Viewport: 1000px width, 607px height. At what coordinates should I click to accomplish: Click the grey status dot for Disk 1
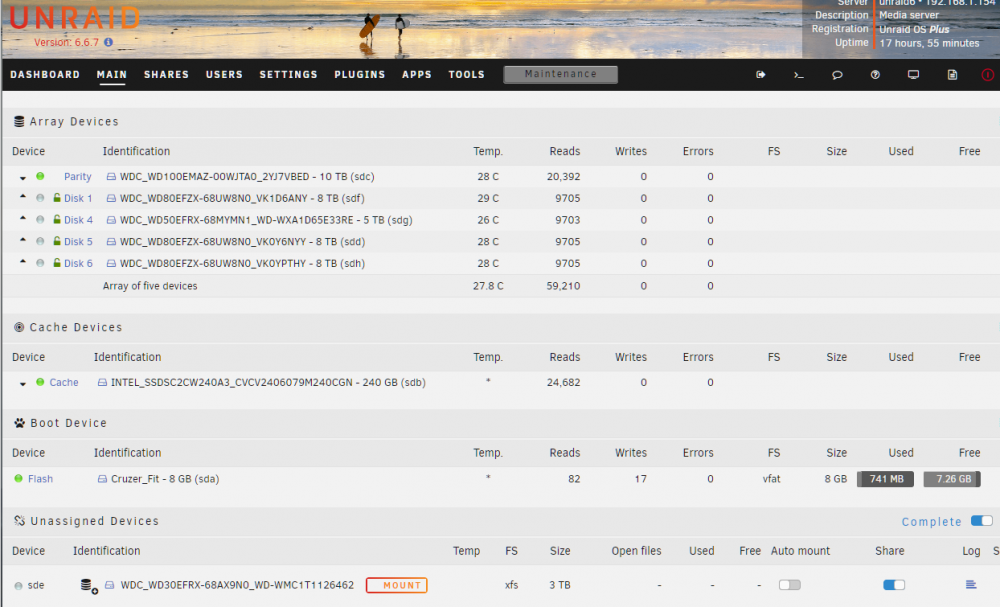pyautogui.click(x=40, y=198)
